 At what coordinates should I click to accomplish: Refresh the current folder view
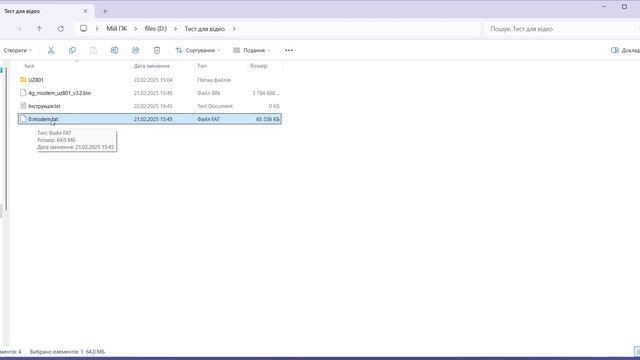(x=61, y=29)
